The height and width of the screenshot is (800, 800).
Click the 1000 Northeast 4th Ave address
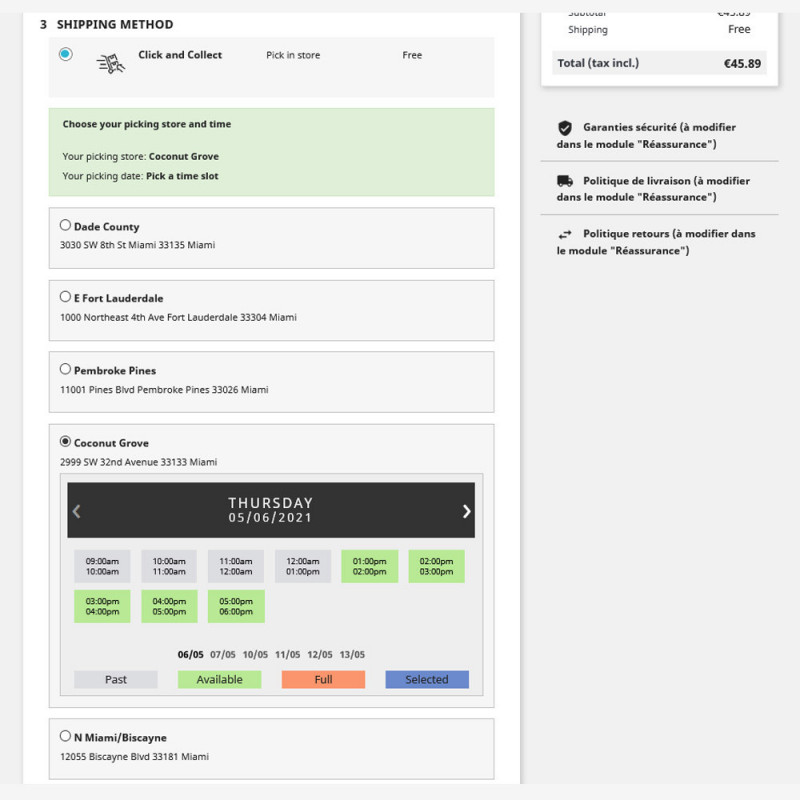point(178,317)
